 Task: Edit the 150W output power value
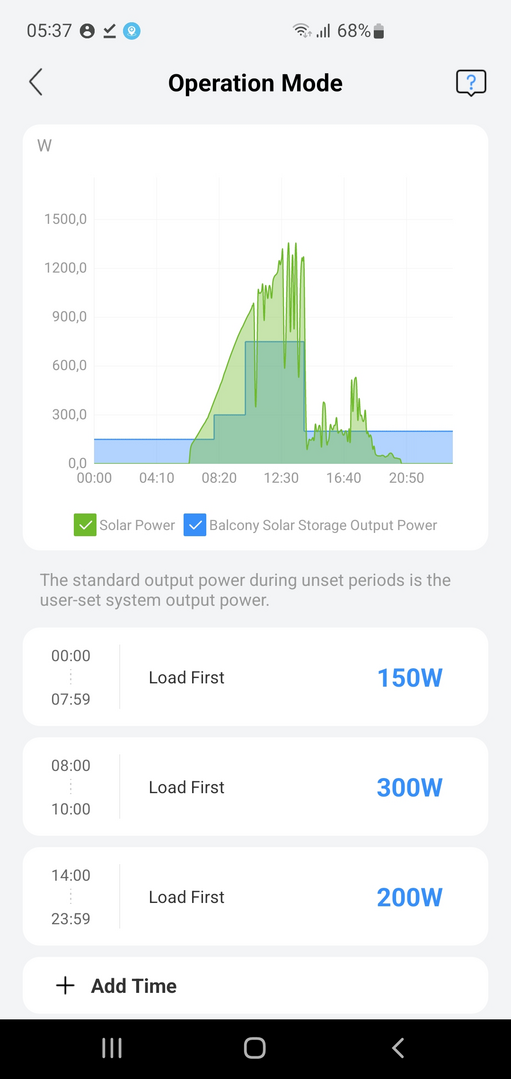click(409, 678)
